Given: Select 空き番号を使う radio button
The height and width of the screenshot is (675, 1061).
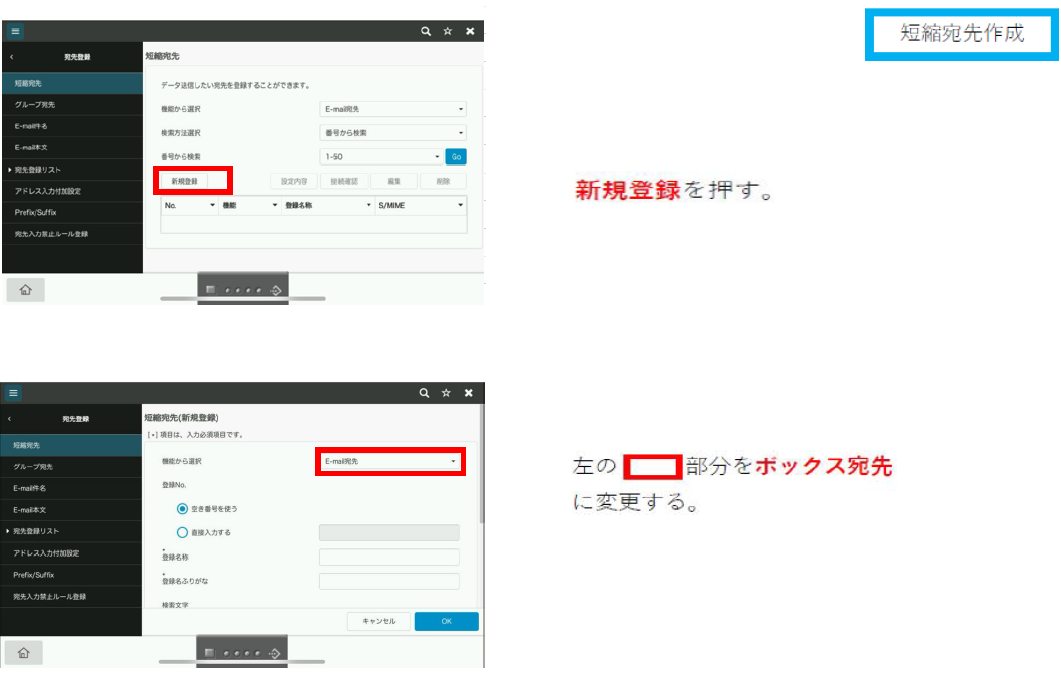Looking at the screenshot, I should coord(183,508).
